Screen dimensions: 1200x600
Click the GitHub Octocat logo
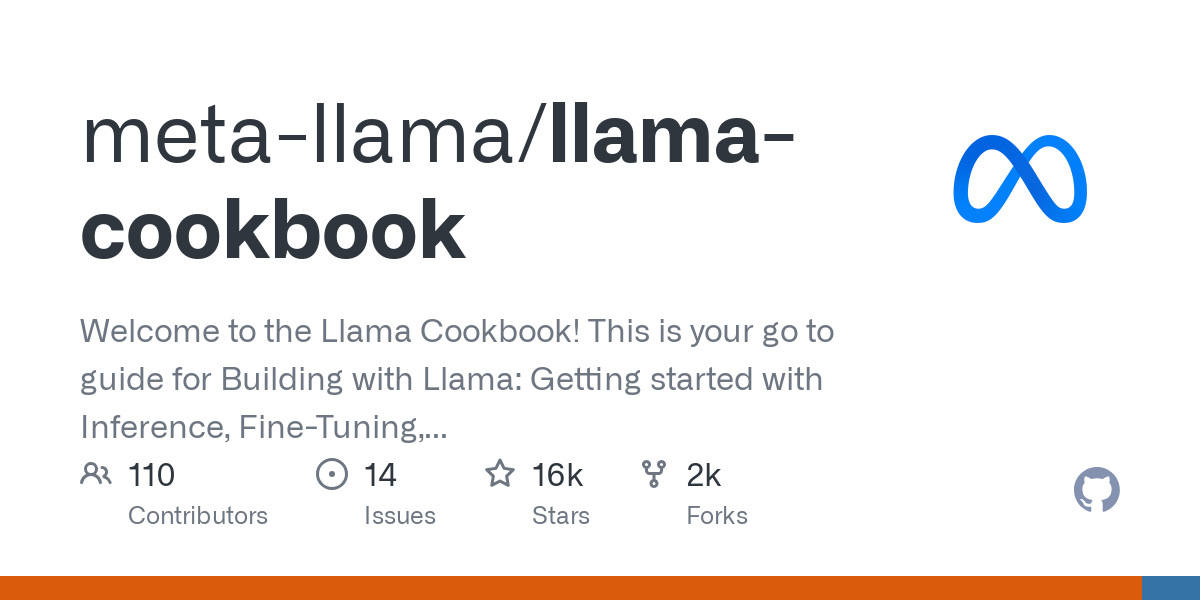(1096, 490)
